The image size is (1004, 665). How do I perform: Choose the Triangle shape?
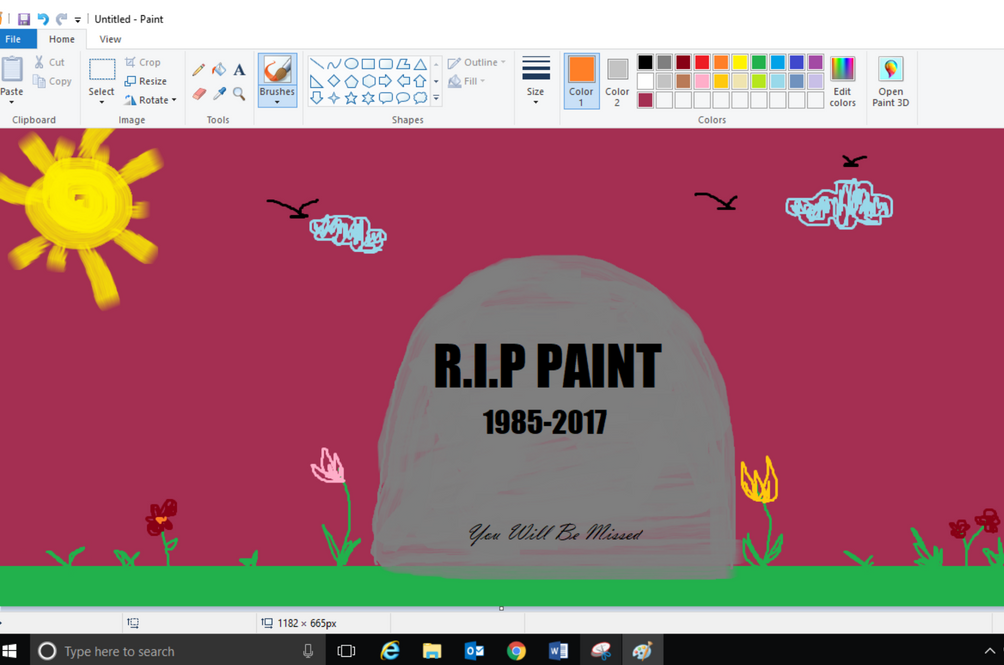click(x=420, y=64)
